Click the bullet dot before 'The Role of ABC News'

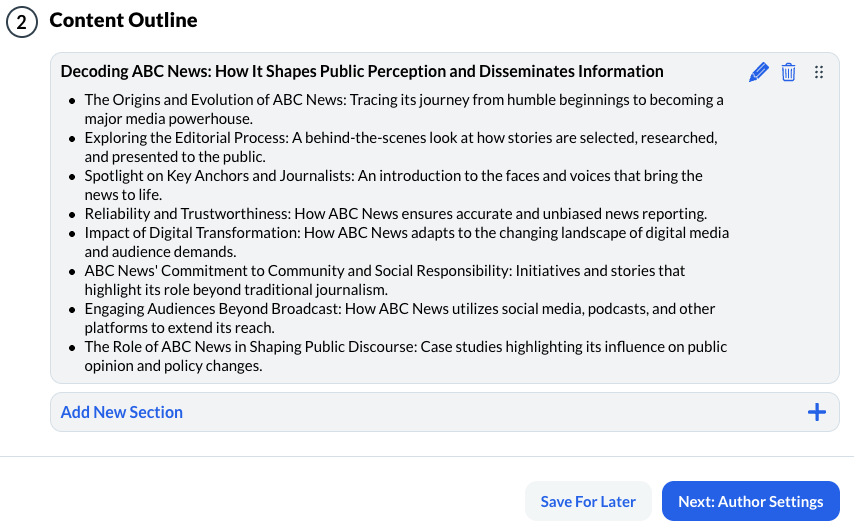pyautogui.click(x=72, y=347)
